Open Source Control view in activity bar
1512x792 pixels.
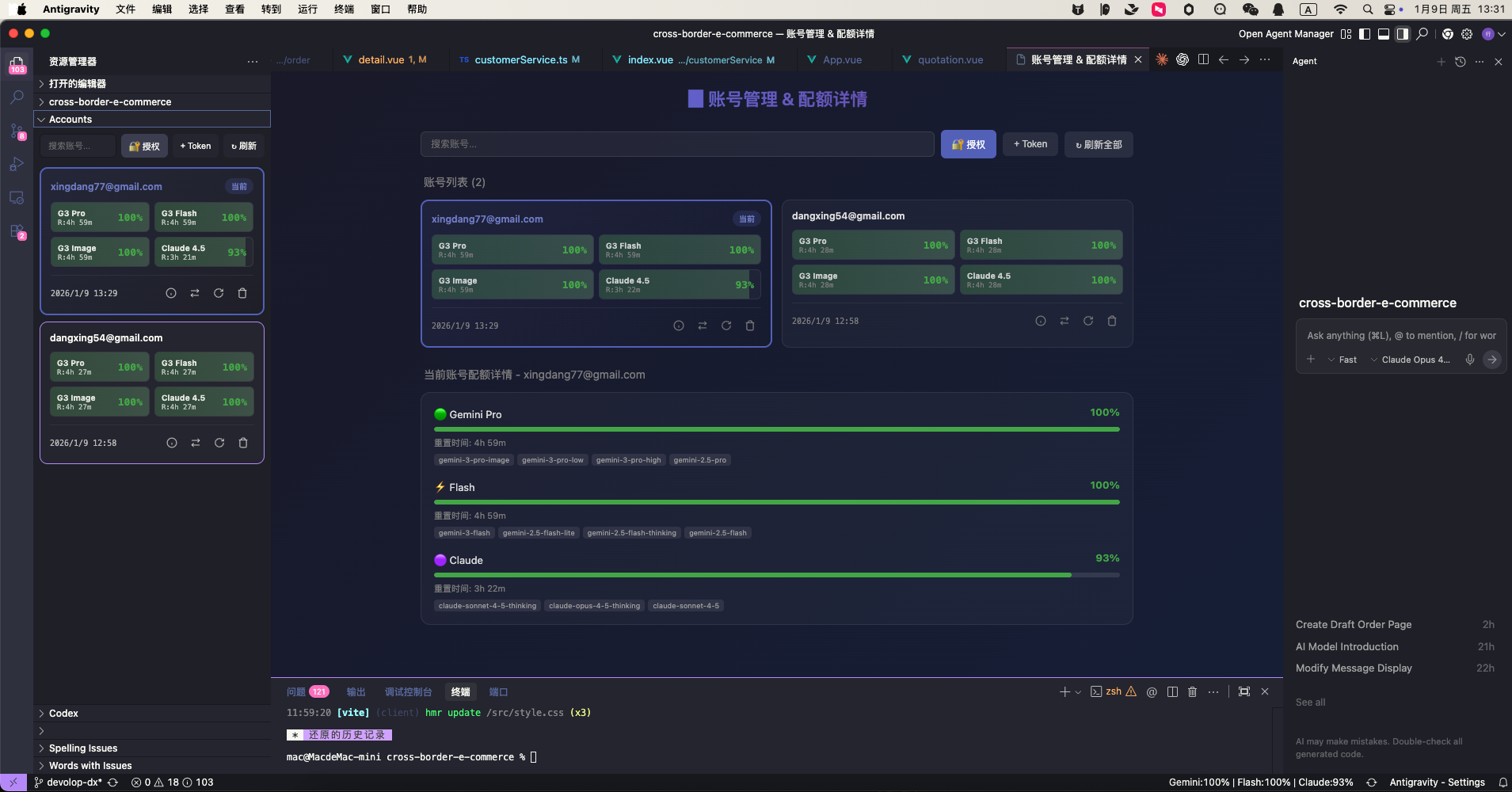coord(17,131)
